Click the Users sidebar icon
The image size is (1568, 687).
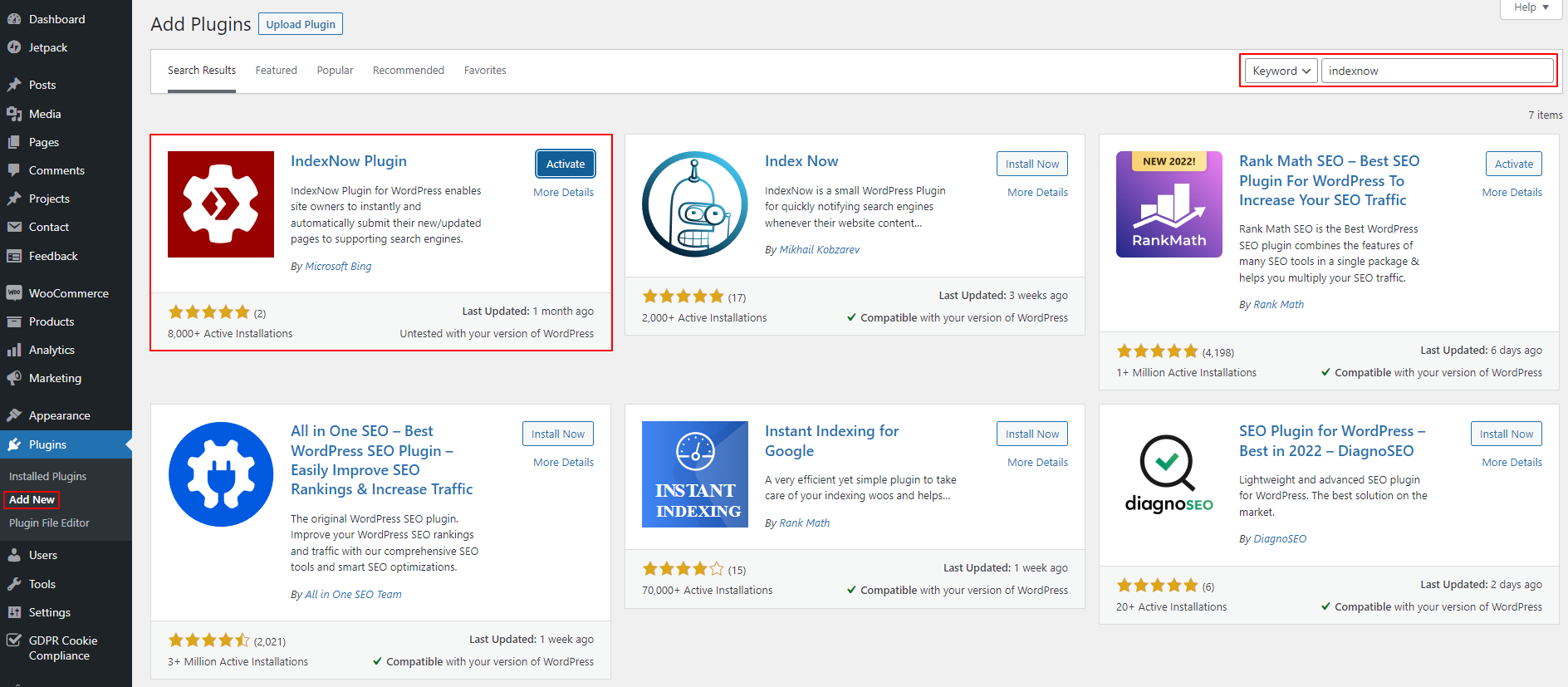pos(14,555)
